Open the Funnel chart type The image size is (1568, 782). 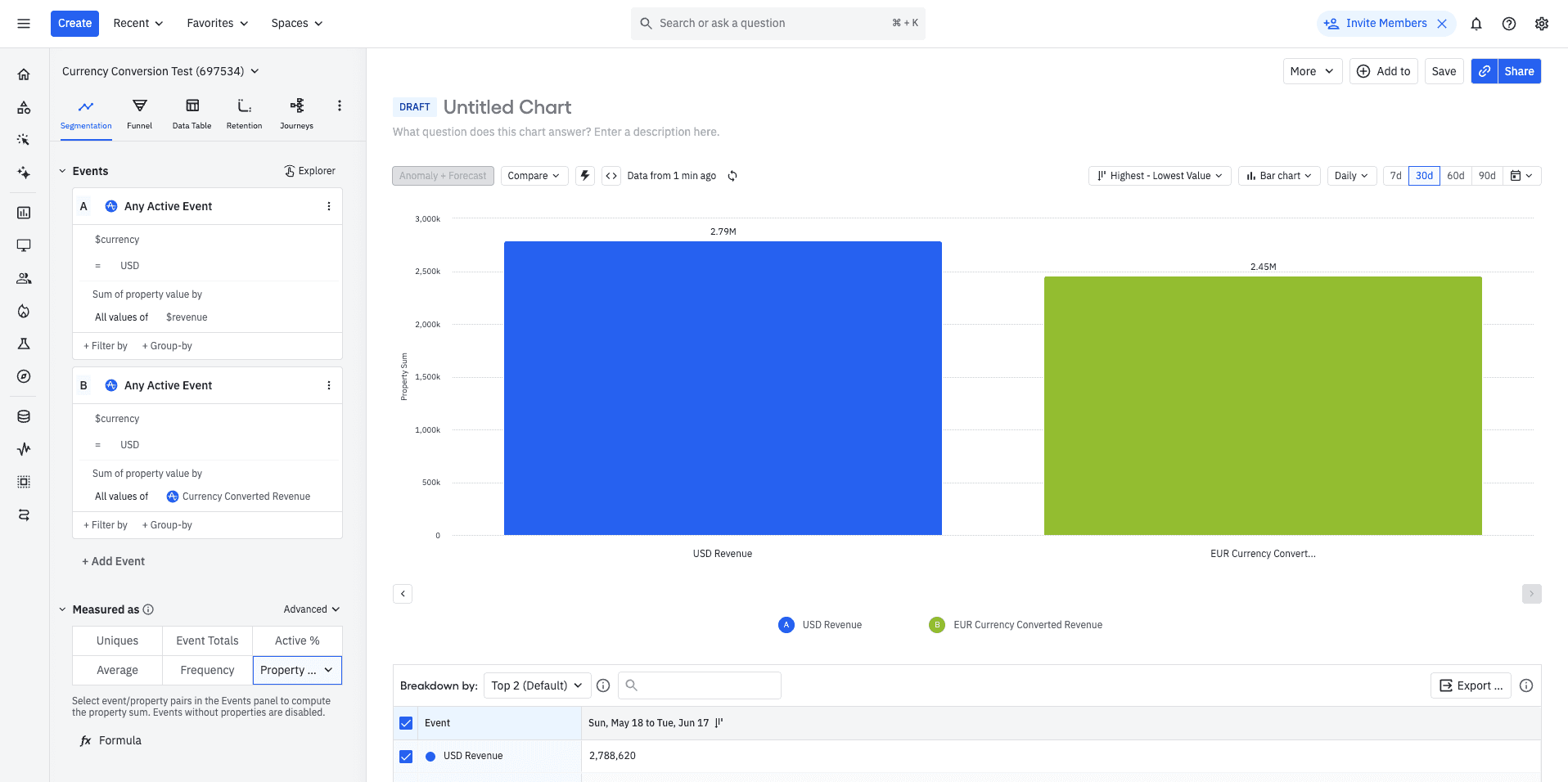point(139,114)
